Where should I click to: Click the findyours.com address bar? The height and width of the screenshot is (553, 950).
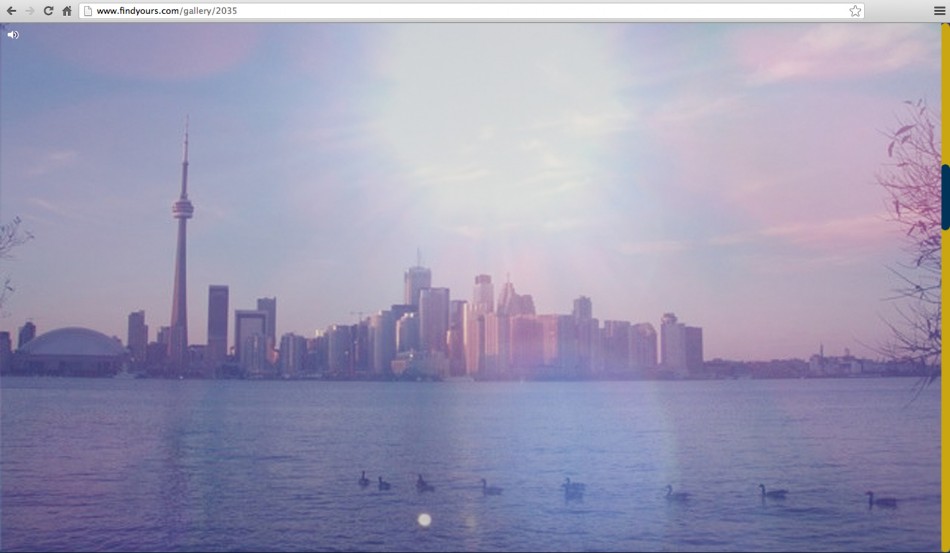(x=471, y=11)
